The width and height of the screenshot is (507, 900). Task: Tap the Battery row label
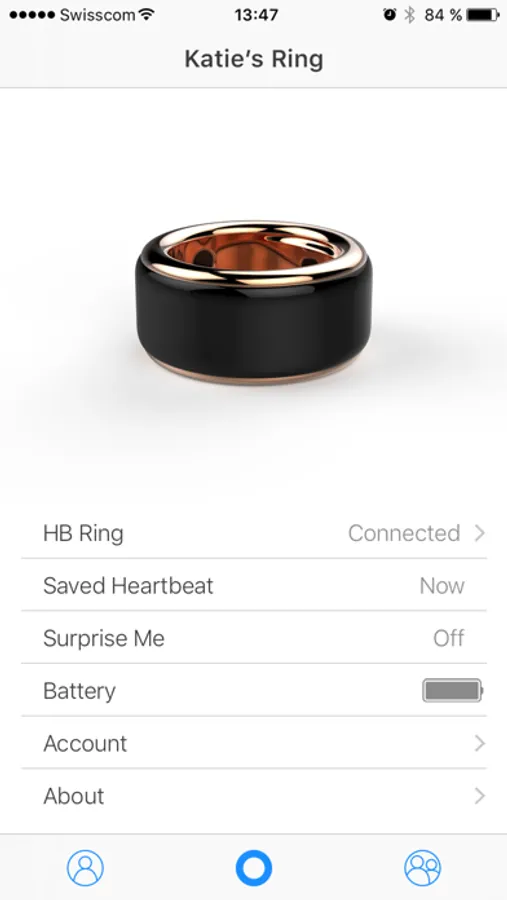(79, 691)
